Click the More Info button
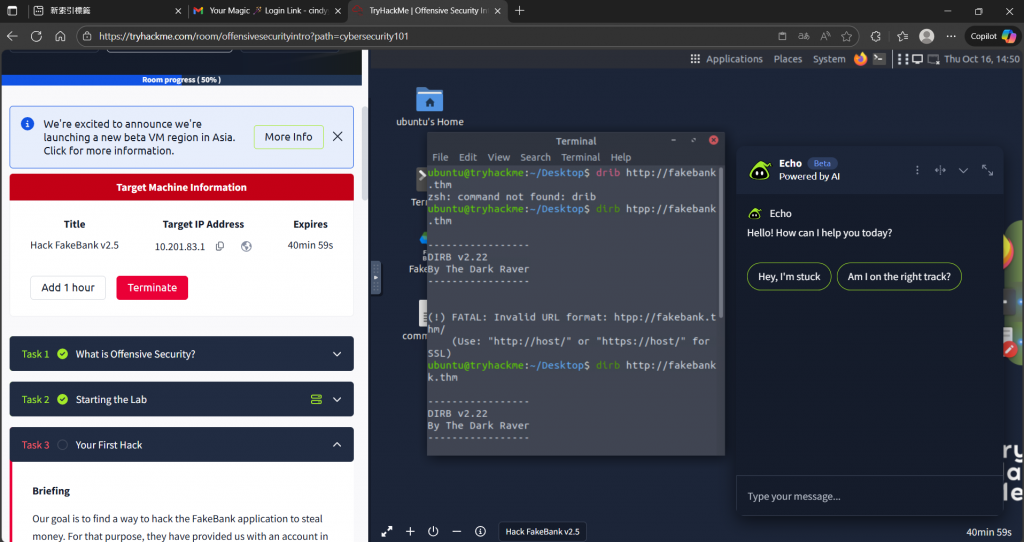 289,136
